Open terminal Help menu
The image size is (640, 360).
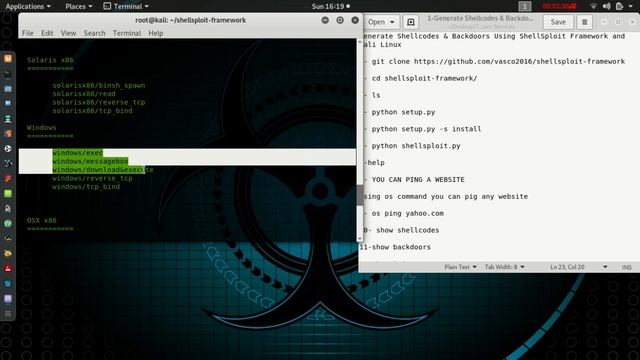[x=156, y=33]
